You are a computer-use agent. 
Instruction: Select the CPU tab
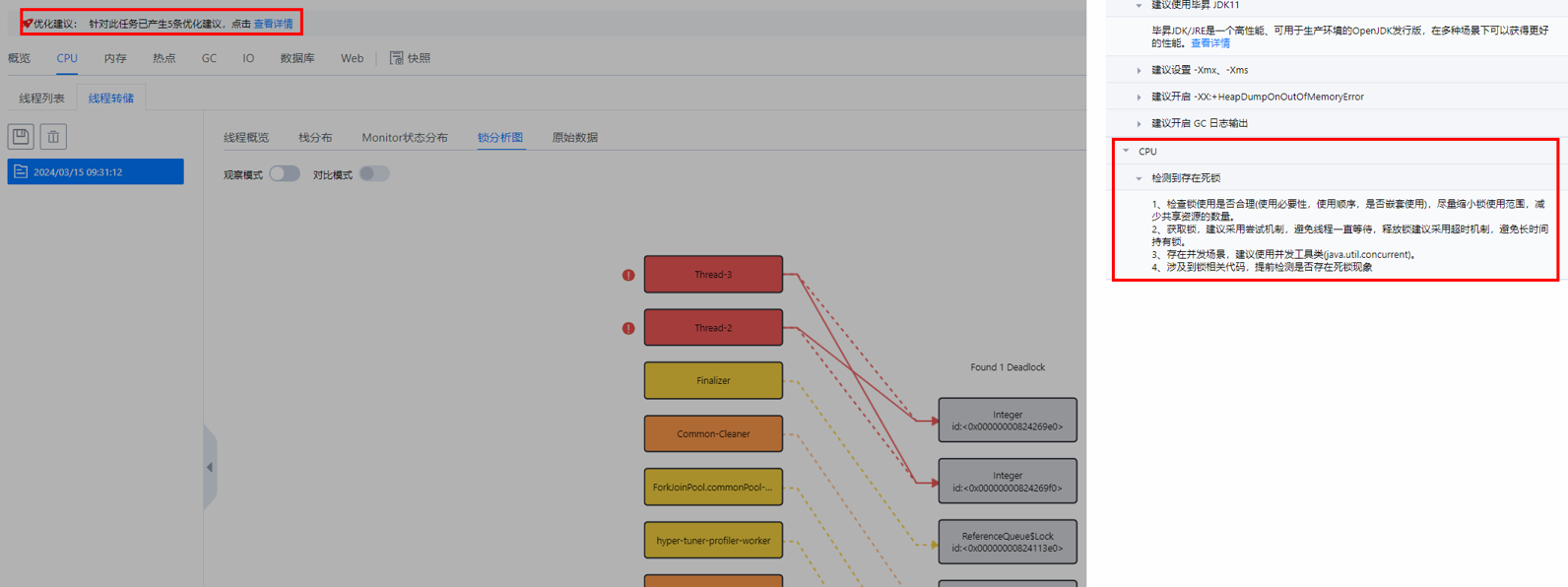coord(67,58)
